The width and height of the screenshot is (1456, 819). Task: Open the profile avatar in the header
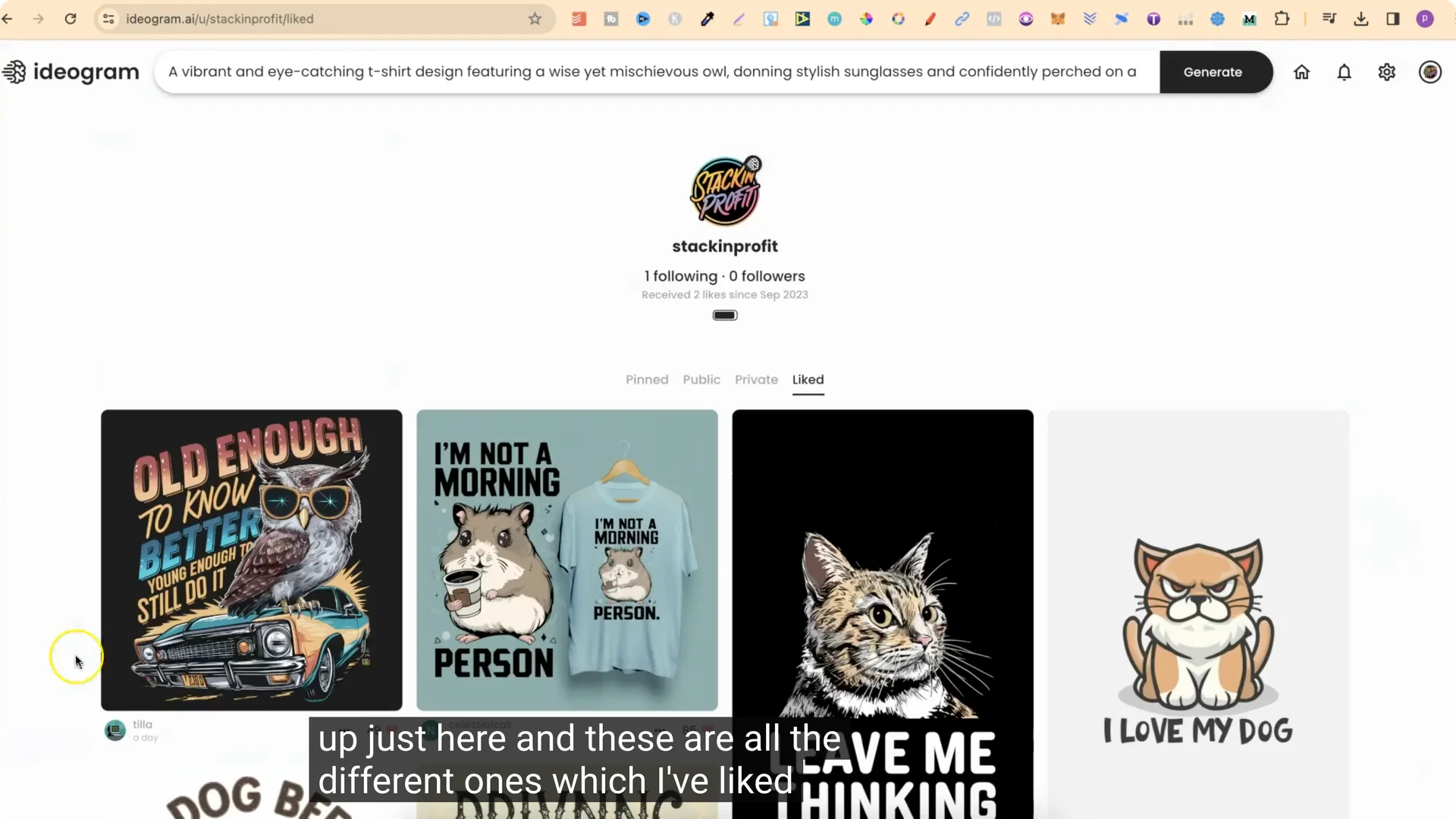pos(1429,72)
